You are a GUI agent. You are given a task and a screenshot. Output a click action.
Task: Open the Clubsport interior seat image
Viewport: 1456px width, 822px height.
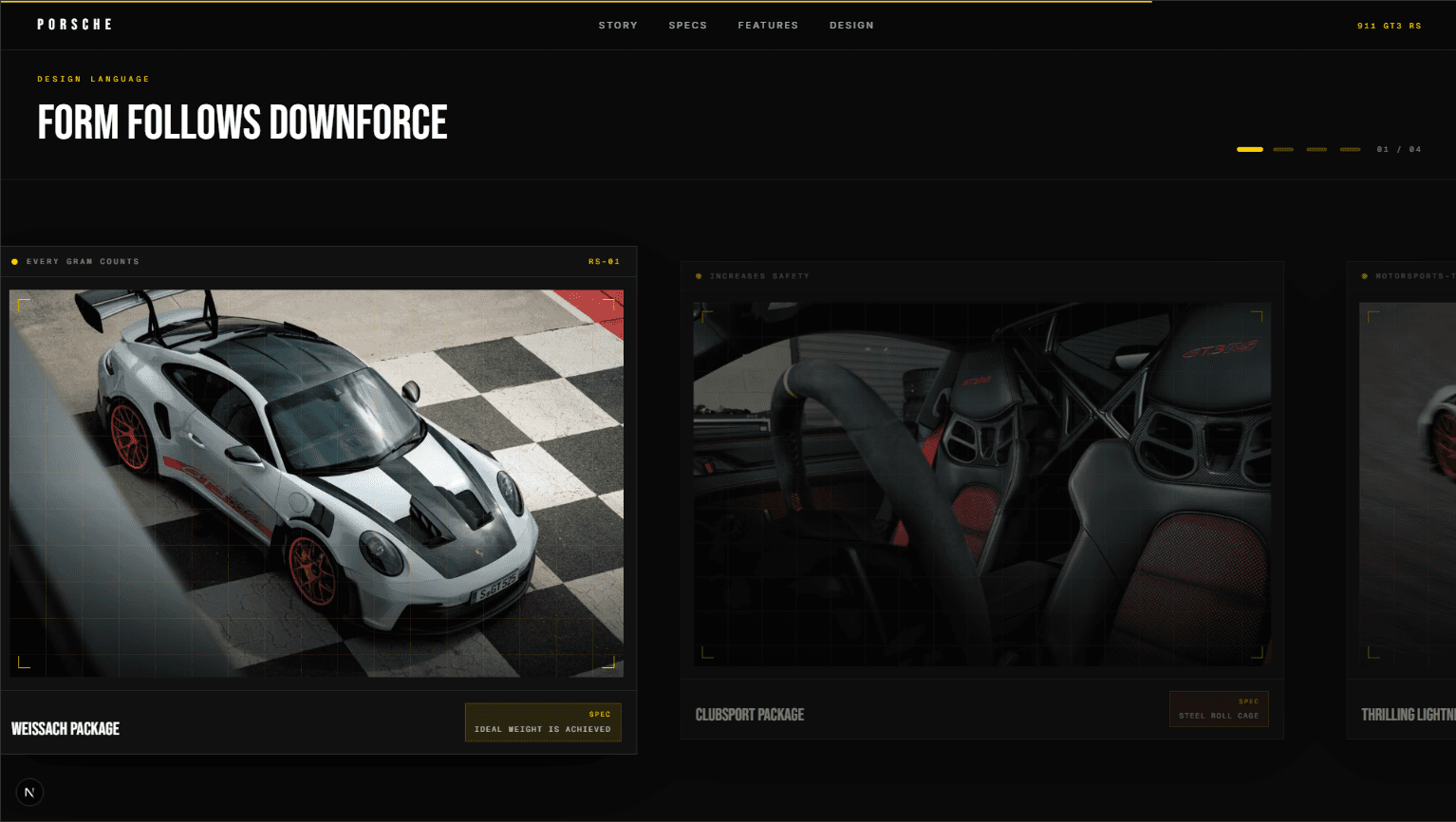(x=982, y=484)
